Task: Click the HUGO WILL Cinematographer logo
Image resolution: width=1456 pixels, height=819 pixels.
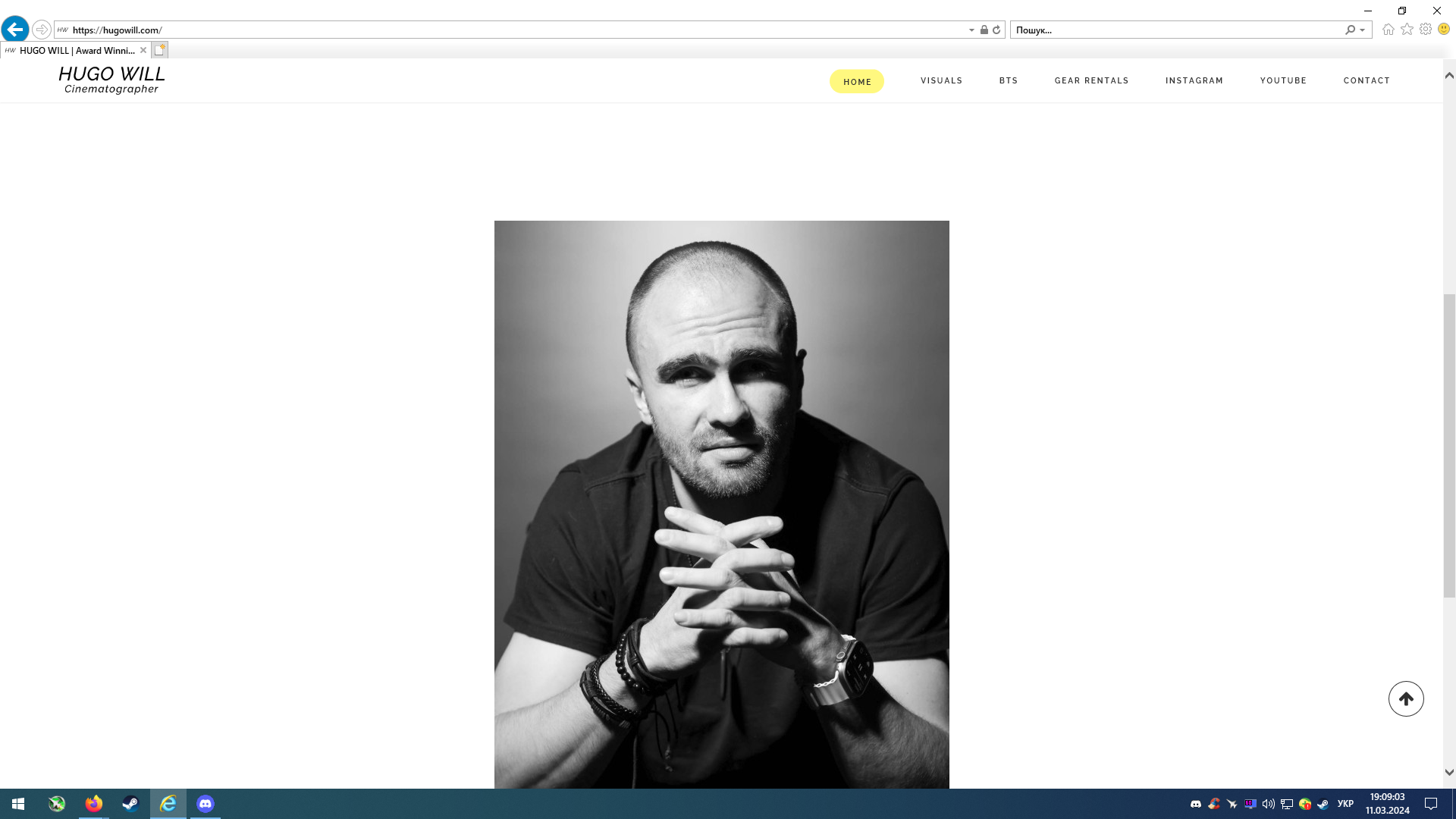Action: (x=111, y=80)
